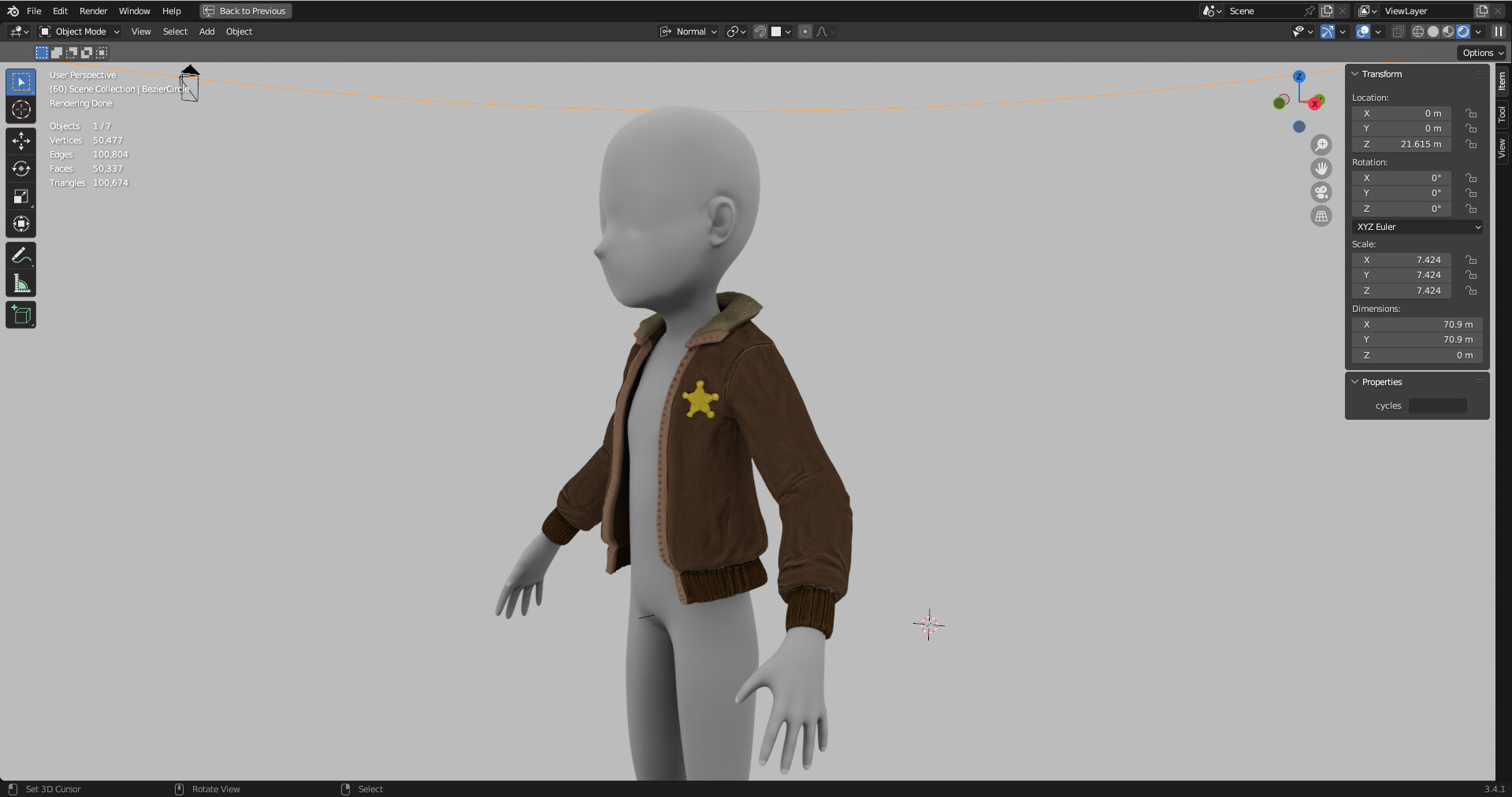Select the Add Cube tool
Image resolution: width=1512 pixels, height=797 pixels.
tap(21, 315)
